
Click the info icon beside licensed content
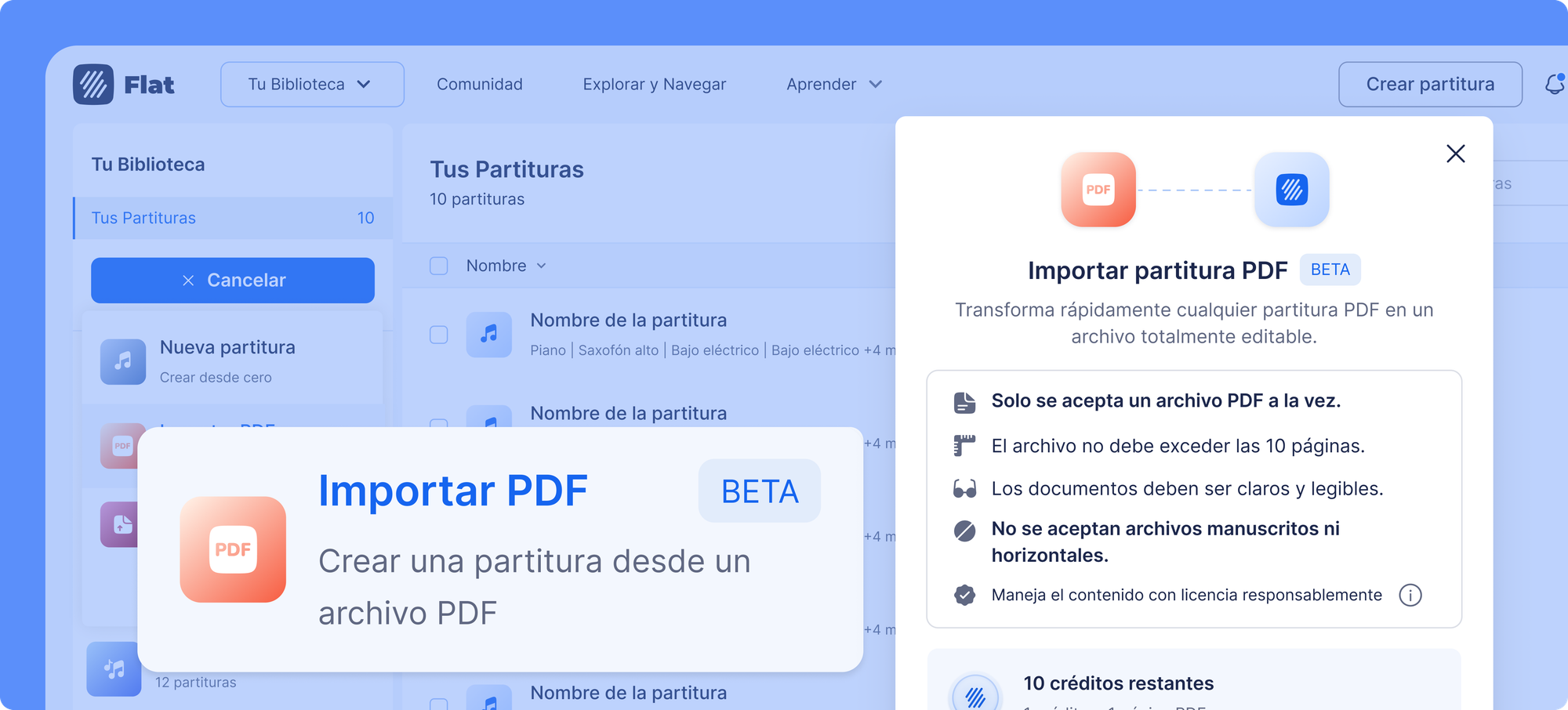pos(1410,596)
